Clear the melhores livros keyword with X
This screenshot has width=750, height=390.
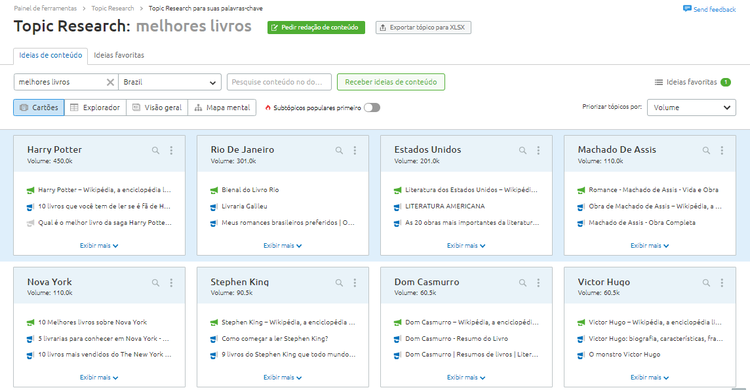(x=110, y=82)
